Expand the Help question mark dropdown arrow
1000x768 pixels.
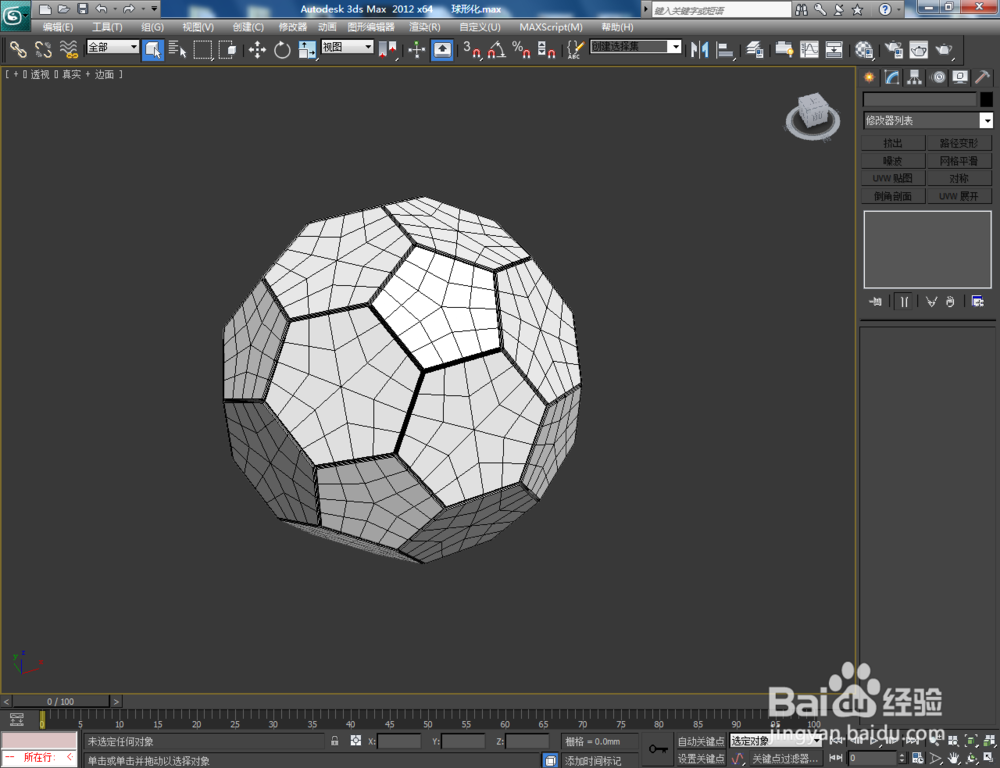pyautogui.click(x=899, y=10)
